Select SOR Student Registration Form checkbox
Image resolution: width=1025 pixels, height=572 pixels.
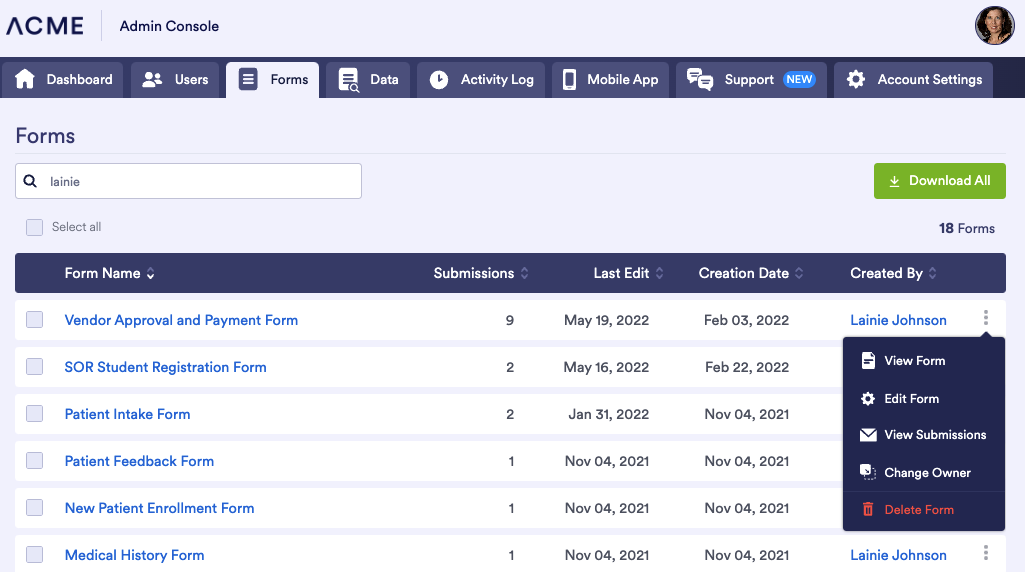35,367
